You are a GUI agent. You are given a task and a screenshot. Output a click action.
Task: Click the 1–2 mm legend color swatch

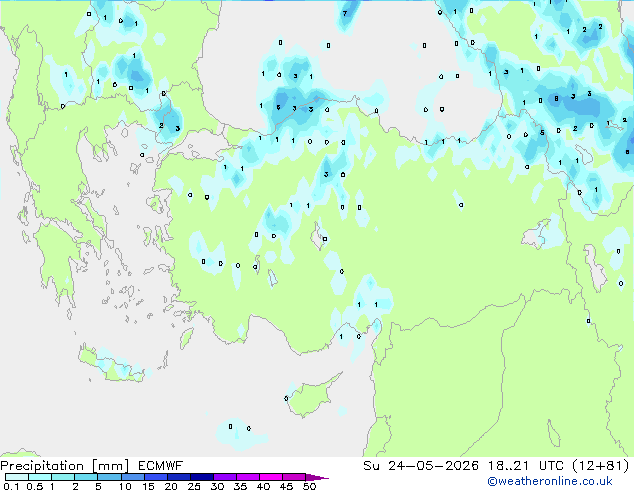63,477
